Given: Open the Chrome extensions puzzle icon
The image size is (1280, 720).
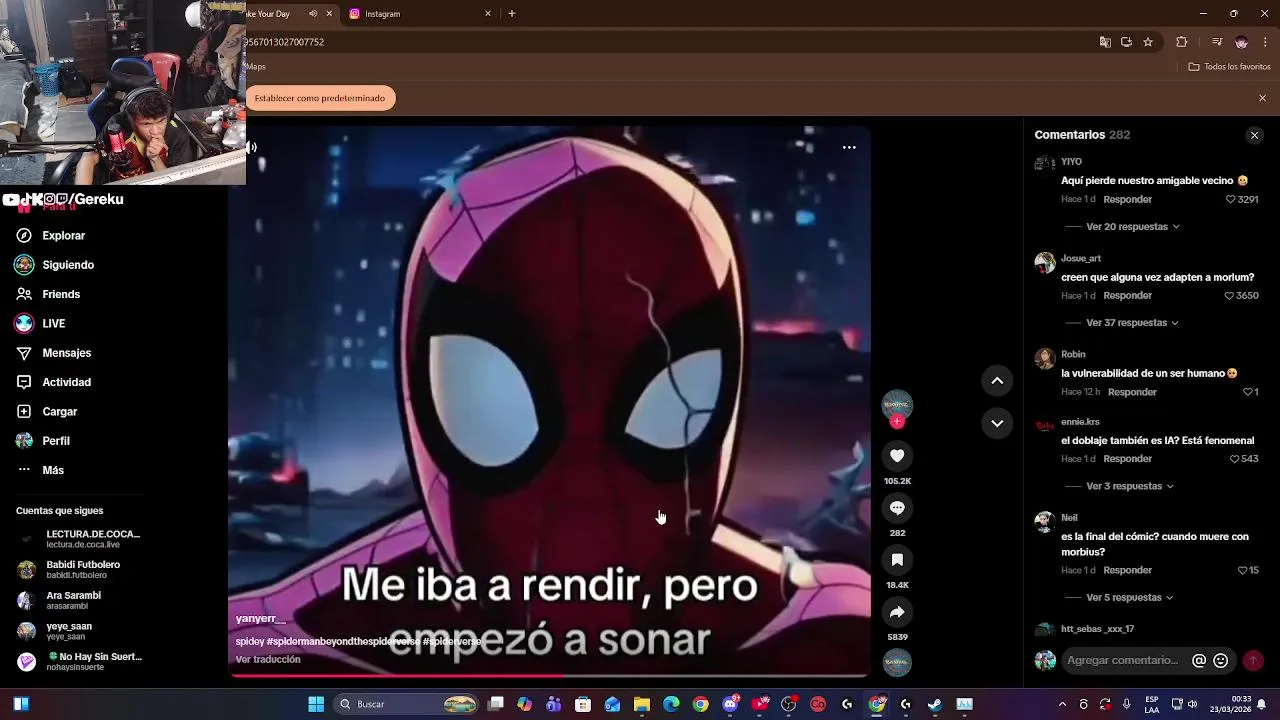Looking at the screenshot, I should pyautogui.click(x=1182, y=42).
